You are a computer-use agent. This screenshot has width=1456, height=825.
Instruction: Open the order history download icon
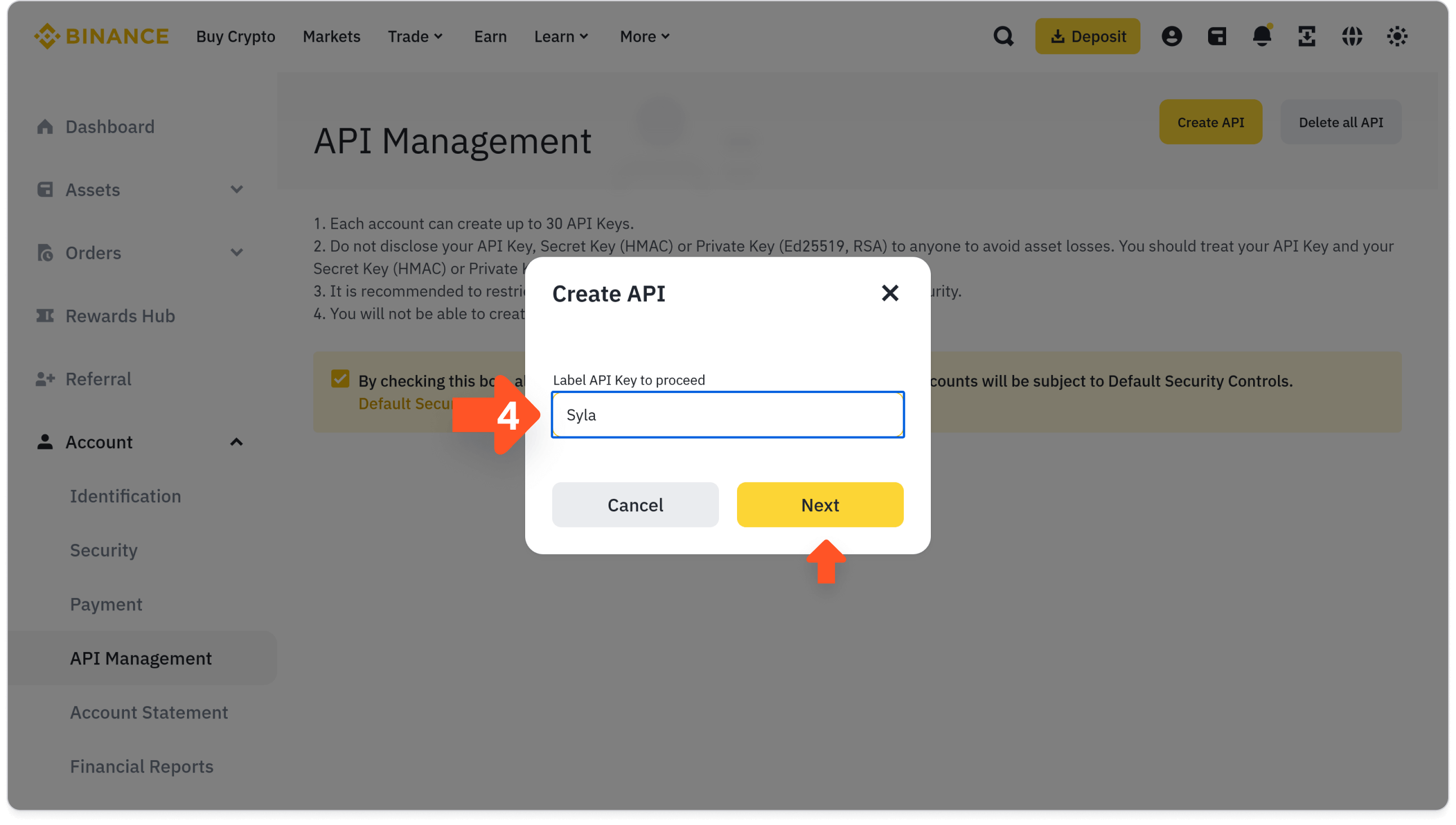pyautogui.click(x=1306, y=35)
